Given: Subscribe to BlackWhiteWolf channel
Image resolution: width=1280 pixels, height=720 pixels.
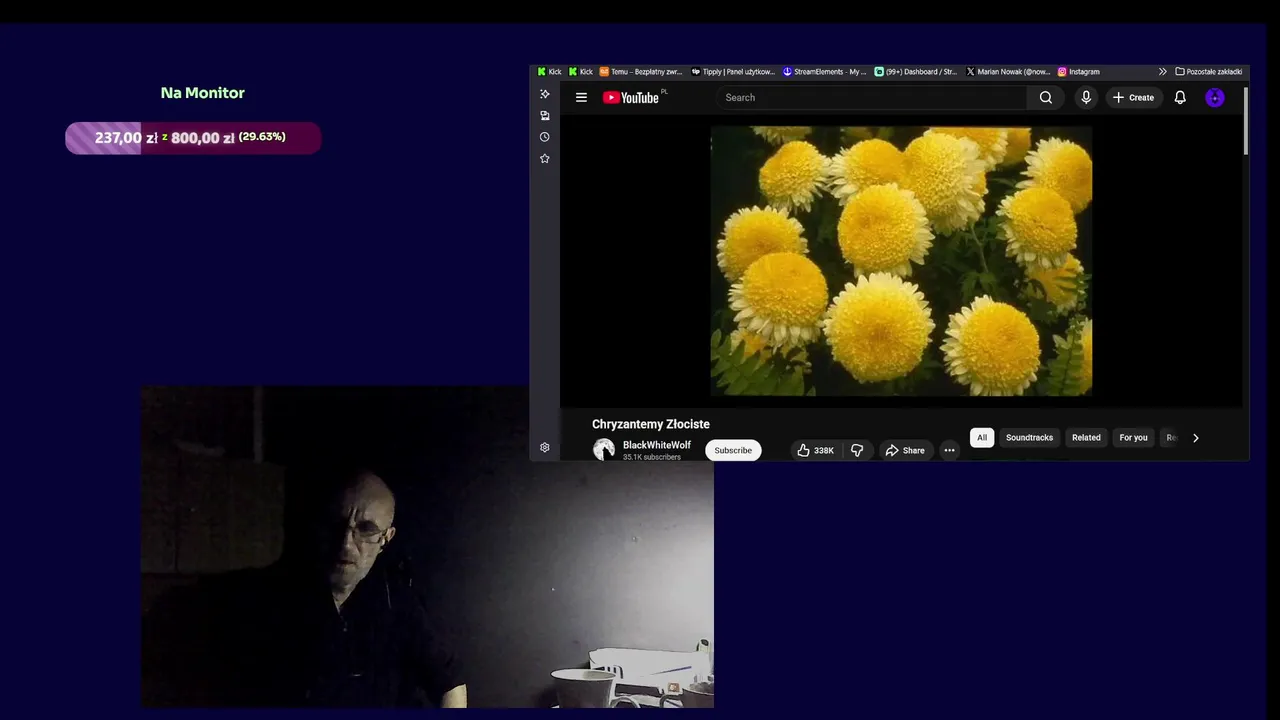Looking at the screenshot, I should point(733,450).
